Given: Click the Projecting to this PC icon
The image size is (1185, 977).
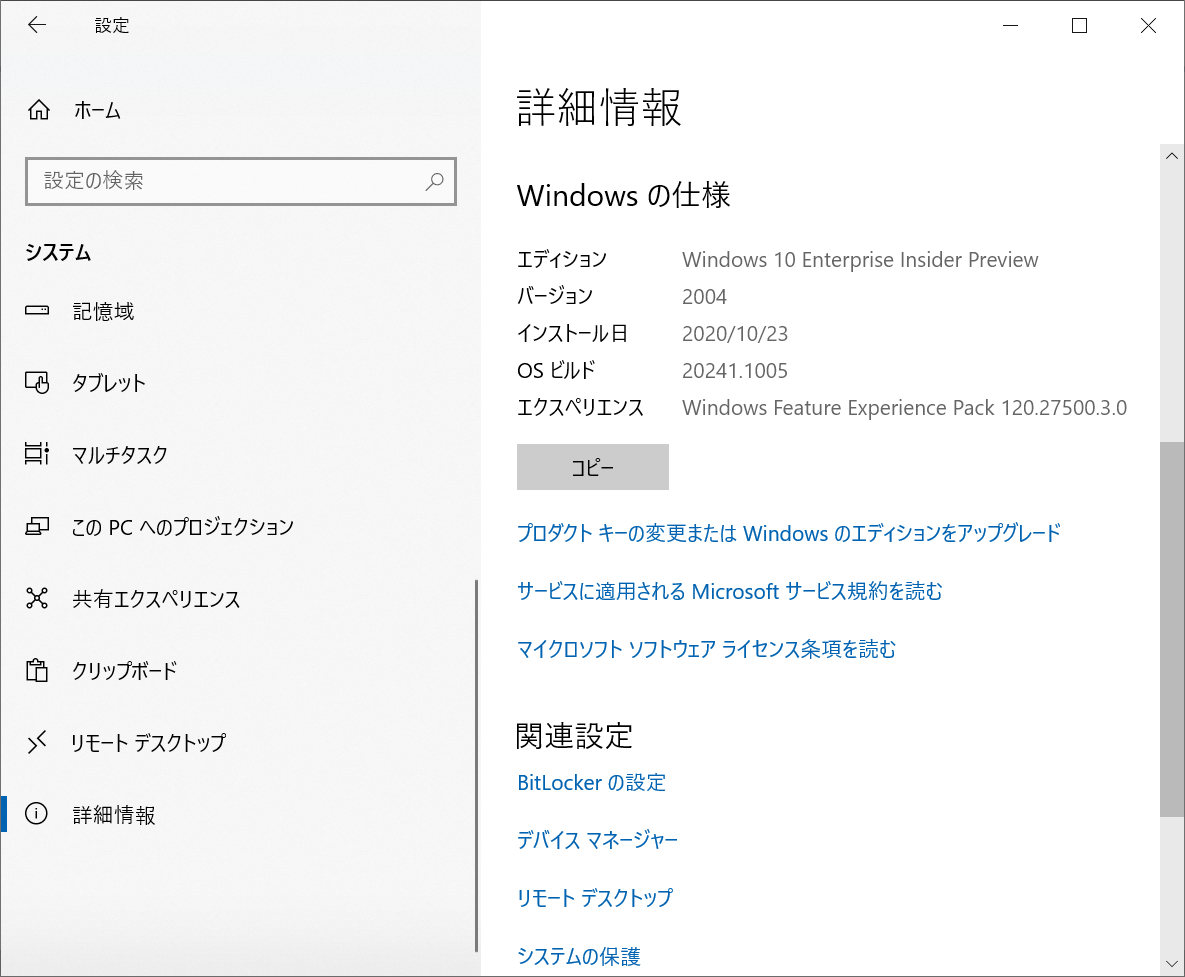Looking at the screenshot, I should pos(37,526).
